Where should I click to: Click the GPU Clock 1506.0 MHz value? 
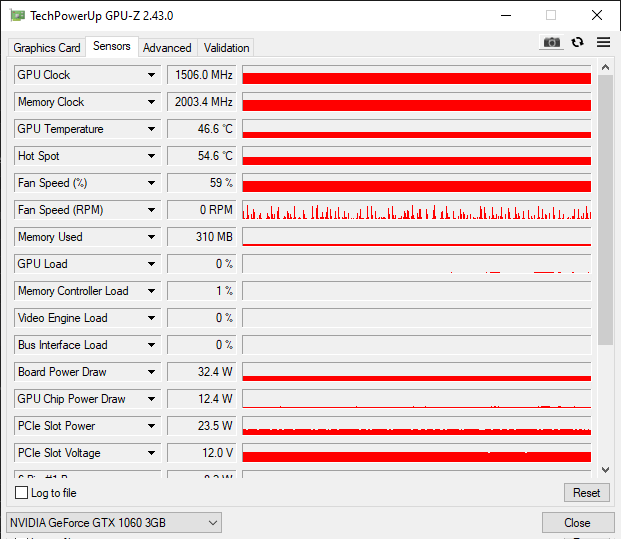[202, 75]
